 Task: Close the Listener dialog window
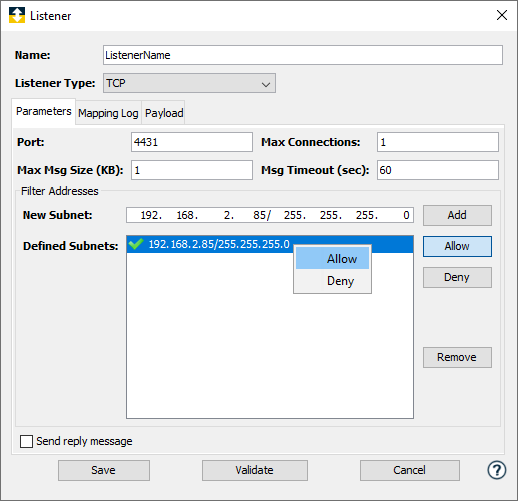coord(502,15)
